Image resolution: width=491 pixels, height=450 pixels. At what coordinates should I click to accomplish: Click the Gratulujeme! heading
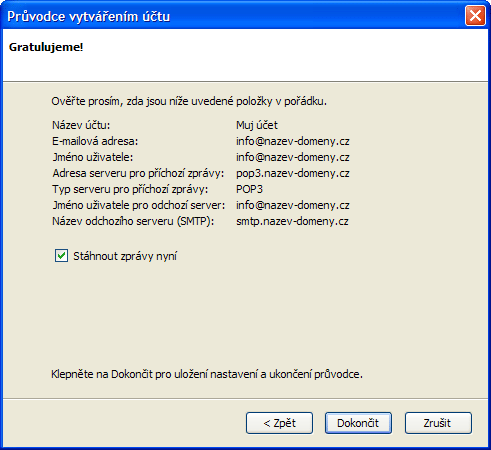point(46,47)
